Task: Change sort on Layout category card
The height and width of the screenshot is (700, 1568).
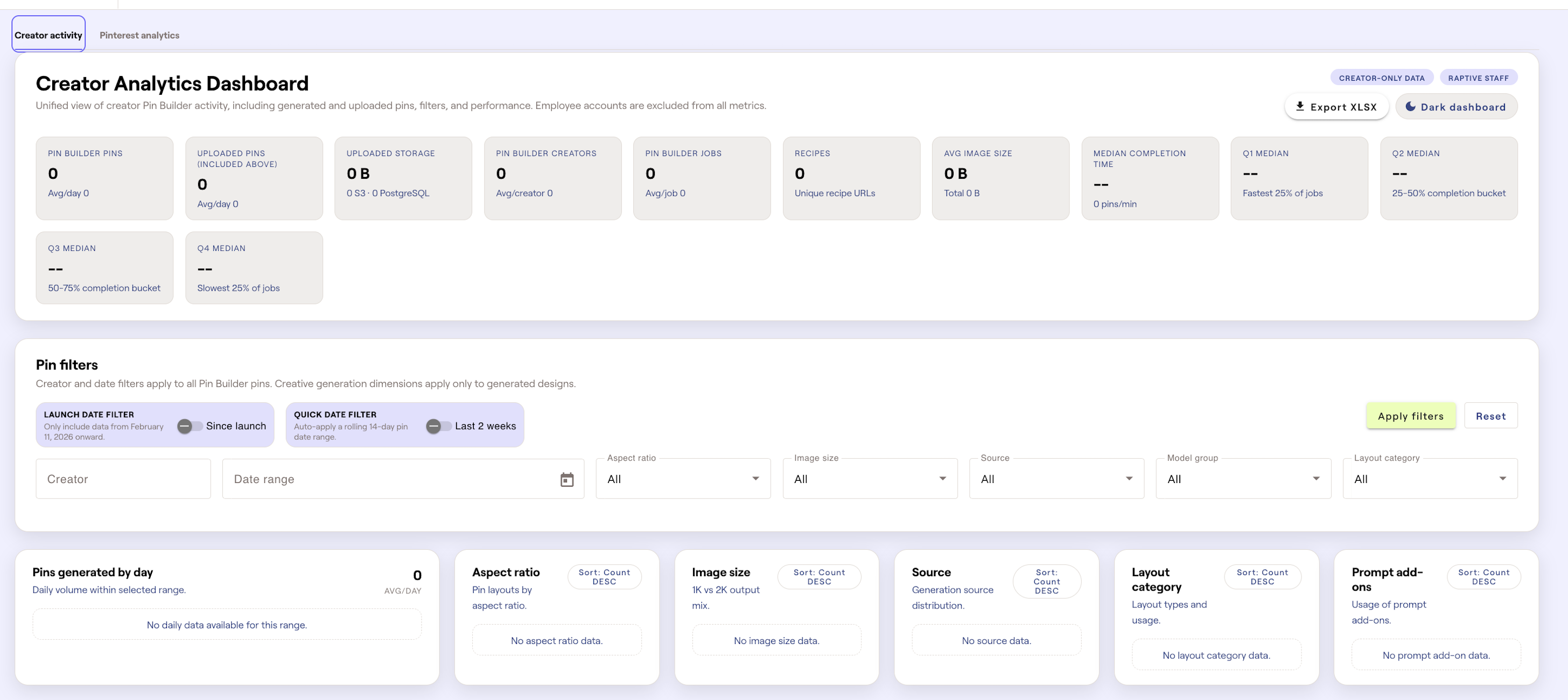Action: [1263, 577]
